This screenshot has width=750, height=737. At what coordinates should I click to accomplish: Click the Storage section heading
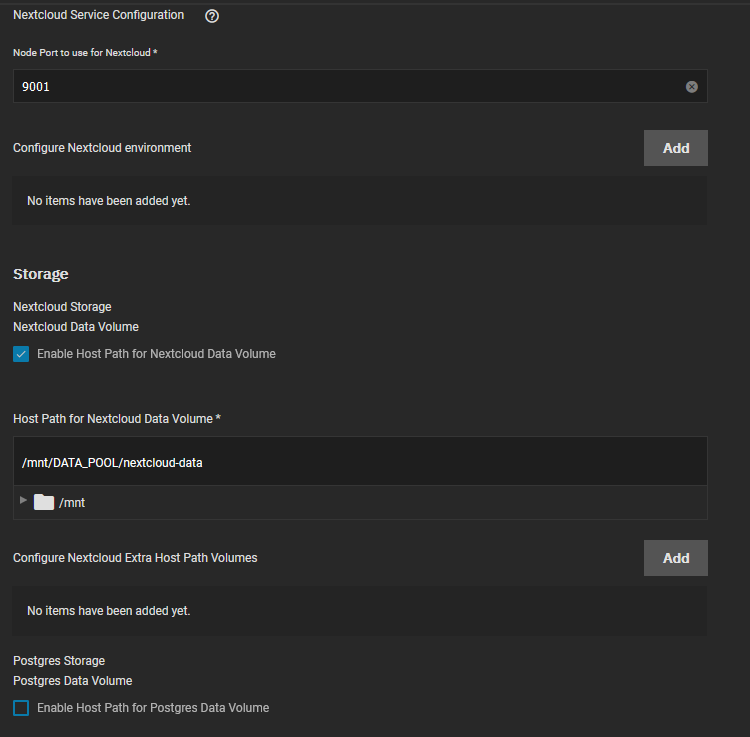[x=41, y=274]
